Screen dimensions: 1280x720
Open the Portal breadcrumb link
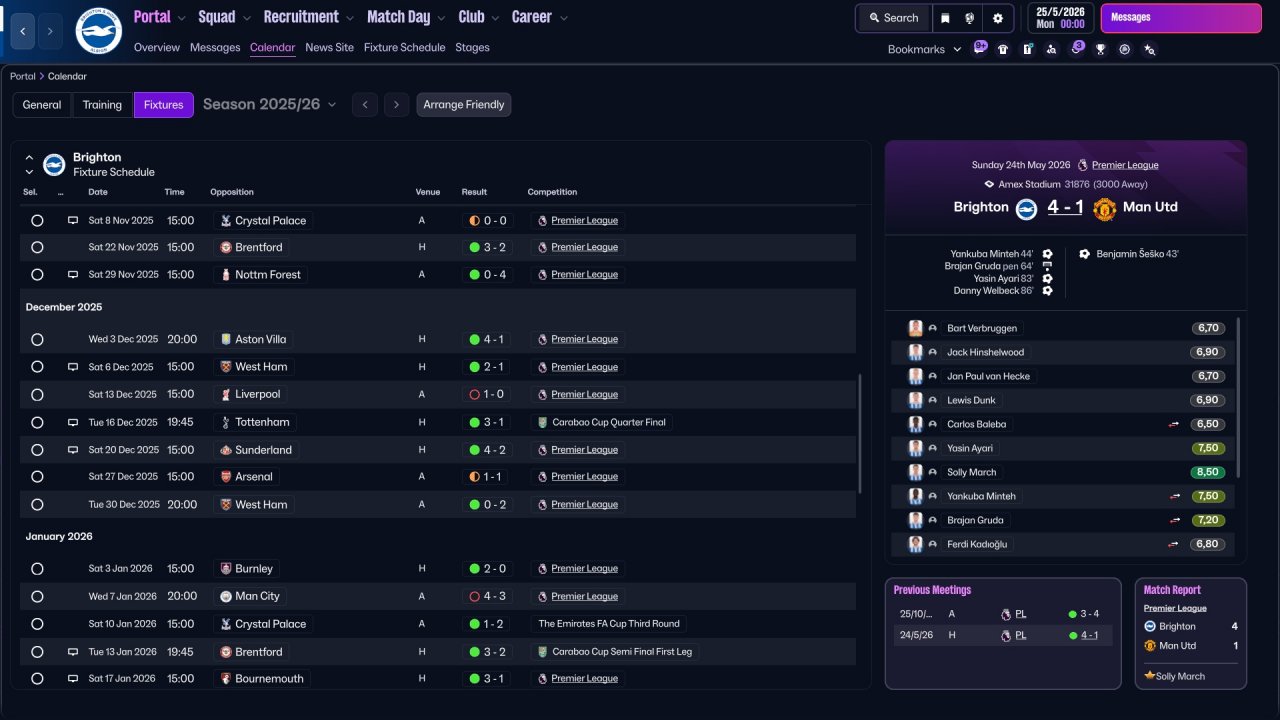click(23, 76)
